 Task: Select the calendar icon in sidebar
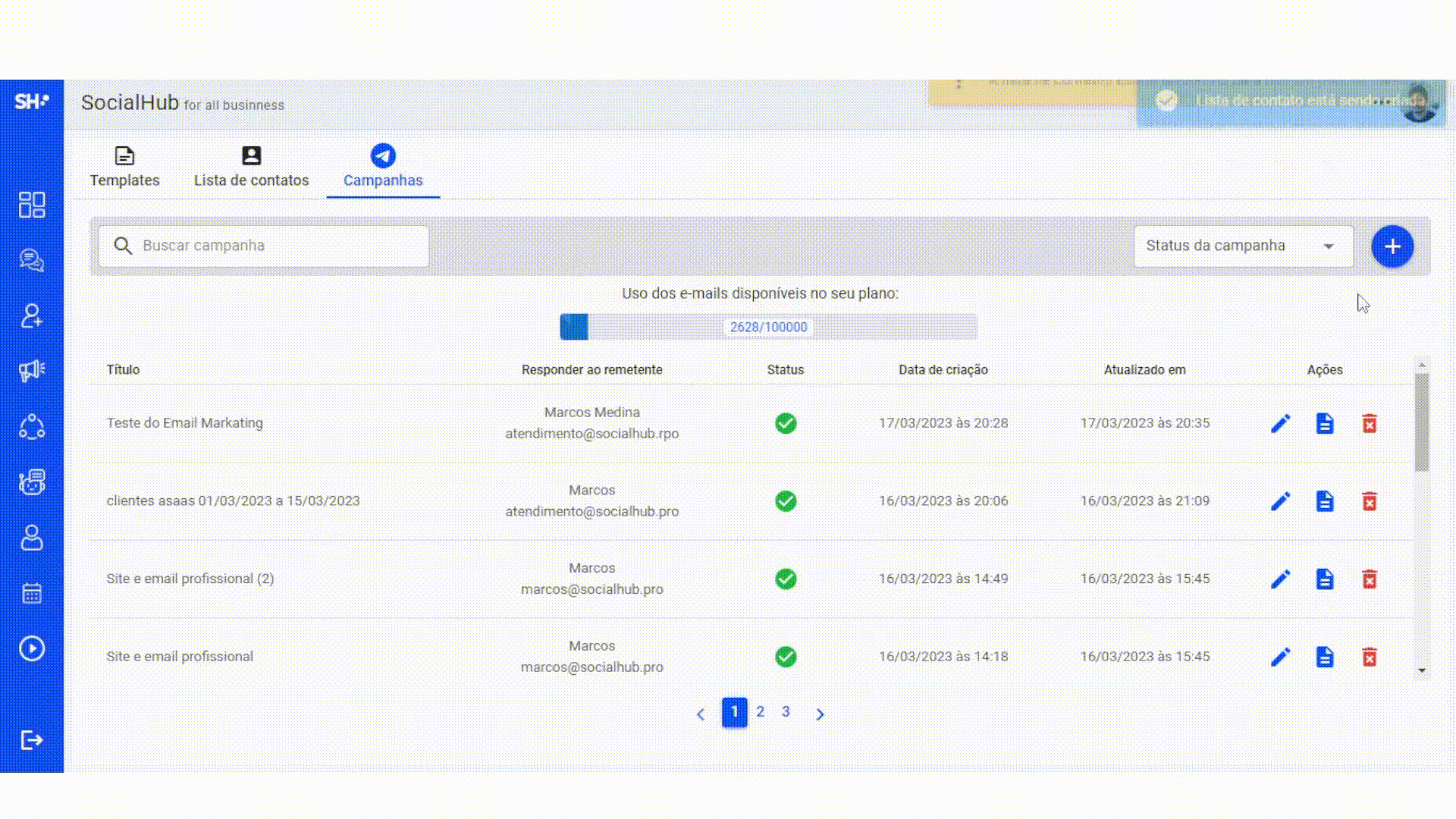[32, 593]
